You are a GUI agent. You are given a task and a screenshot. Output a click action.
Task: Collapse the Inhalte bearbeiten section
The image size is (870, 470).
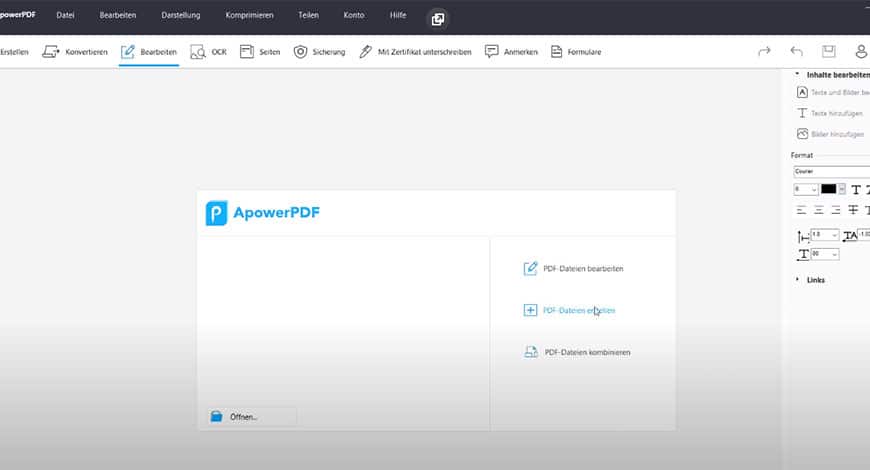point(797,74)
